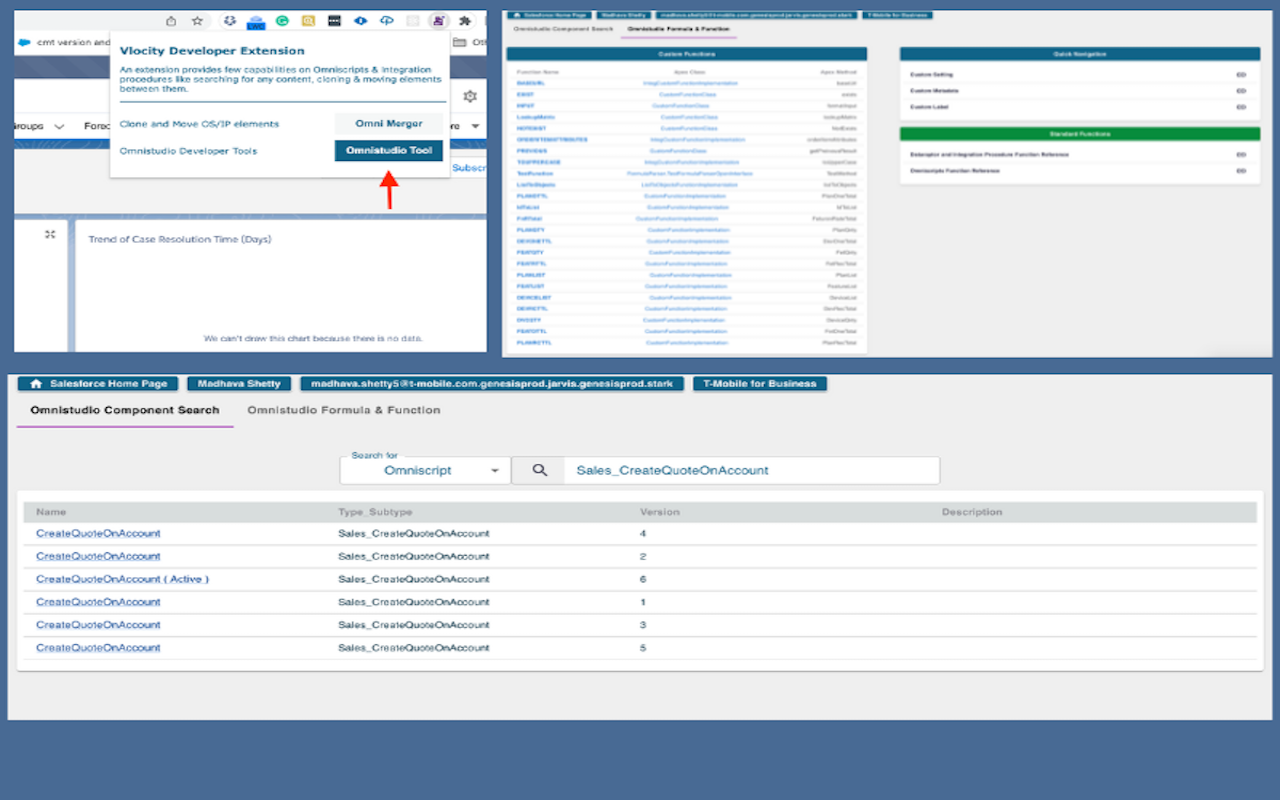Click the Sales_CreateQuoteOnAccount search field
This screenshot has width=1280, height=800.
750,470
